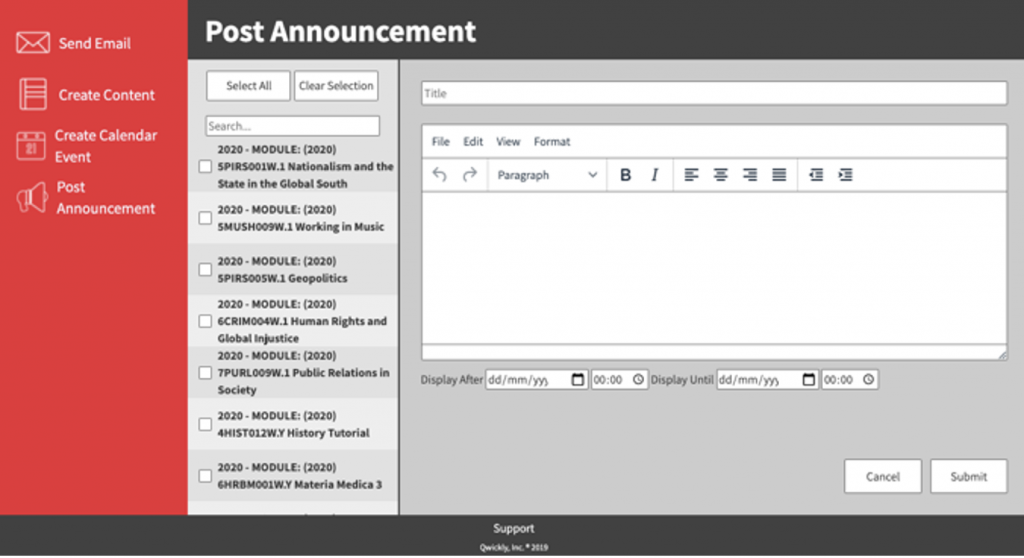Go to Post Announcement in sidebar
This screenshot has width=1024, height=558.
(106, 197)
